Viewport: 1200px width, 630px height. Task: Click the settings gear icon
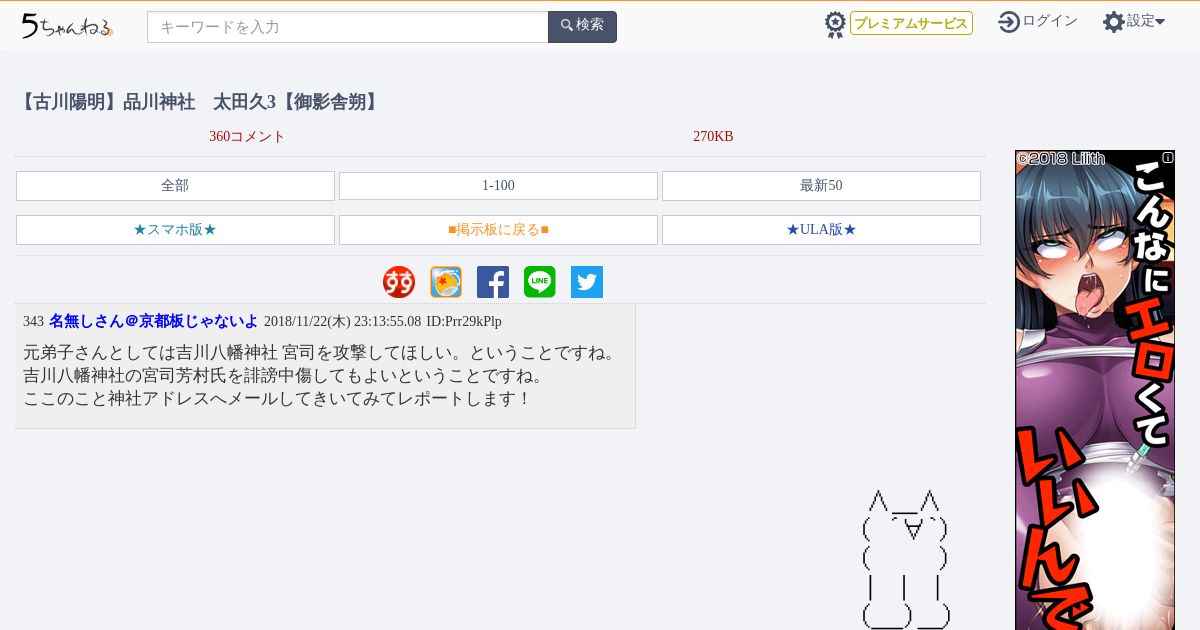tap(1113, 22)
